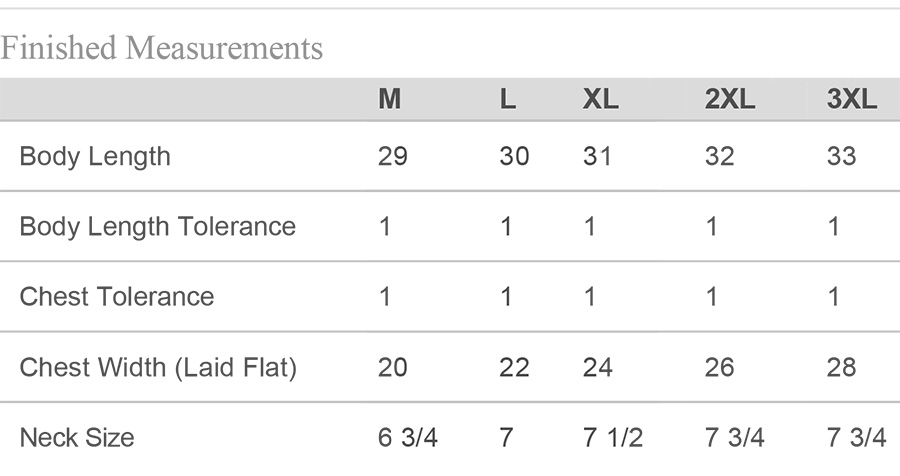Click the neck size value 6 3/4
This screenshot has height=476, width=900.
tap(408, 438)
